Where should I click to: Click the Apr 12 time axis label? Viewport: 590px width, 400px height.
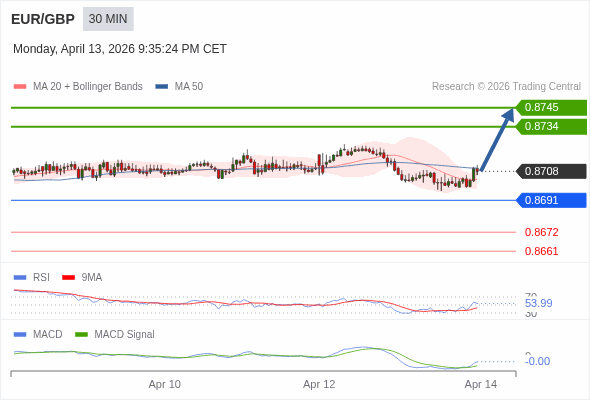click(x=319, y=385)
